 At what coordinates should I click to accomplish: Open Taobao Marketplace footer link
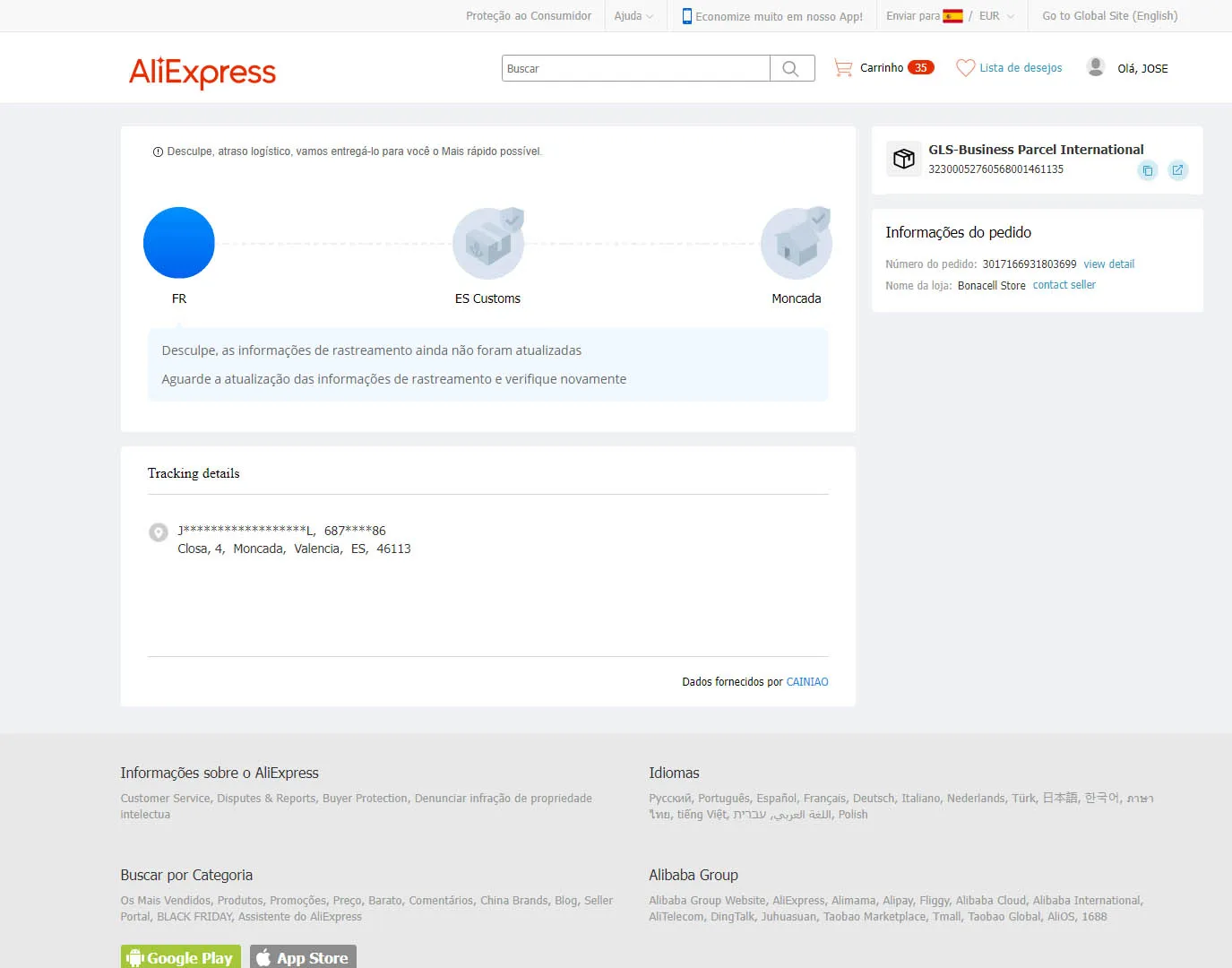click(874, 917)
